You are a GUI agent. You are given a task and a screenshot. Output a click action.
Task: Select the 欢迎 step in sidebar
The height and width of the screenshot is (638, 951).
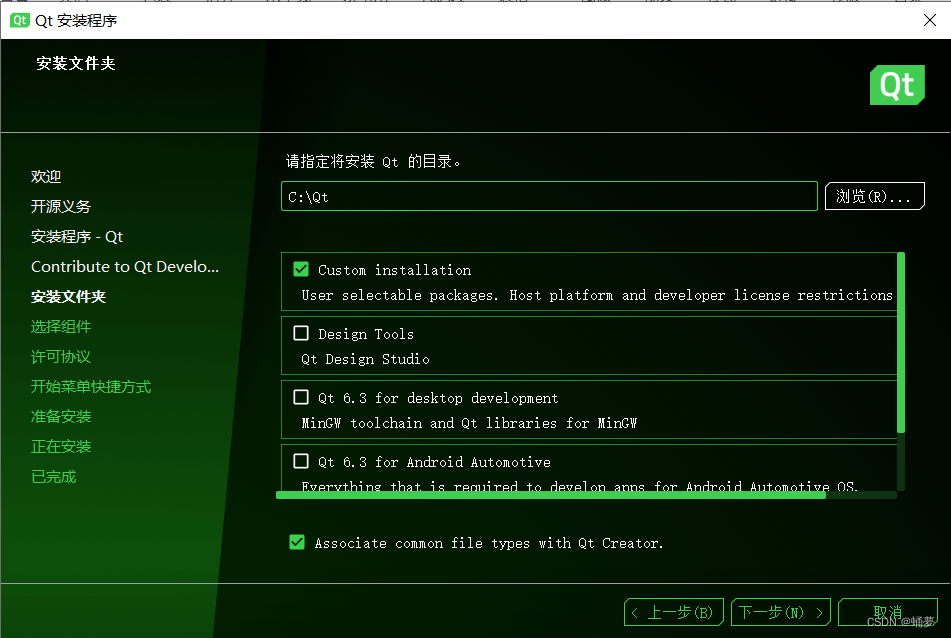(x=46, y=176)
